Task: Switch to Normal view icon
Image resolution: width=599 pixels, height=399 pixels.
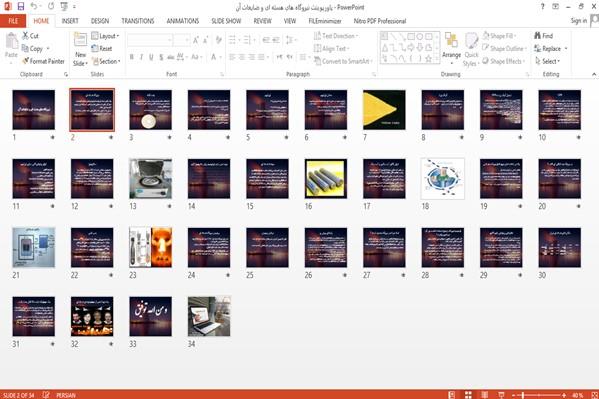Action: pos(452,395)
